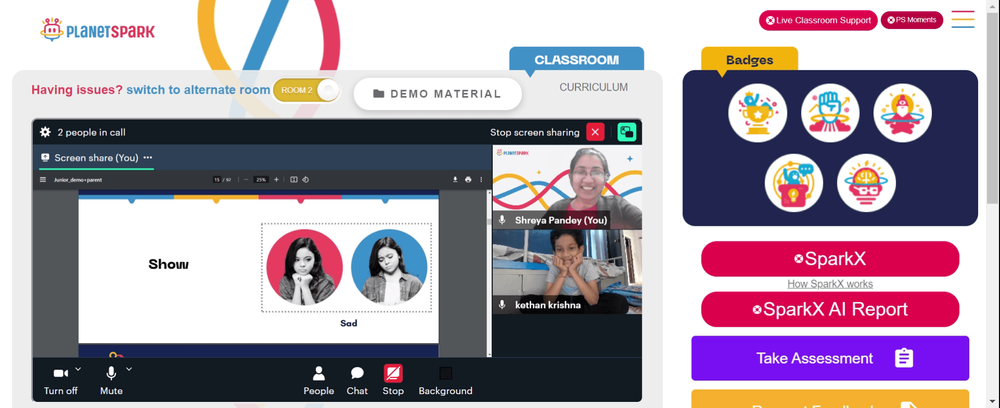This screenshot has height=408, width=1000.
Task: Select the raised fist badge
Action: pyautogui.click(x=830, y=113)
